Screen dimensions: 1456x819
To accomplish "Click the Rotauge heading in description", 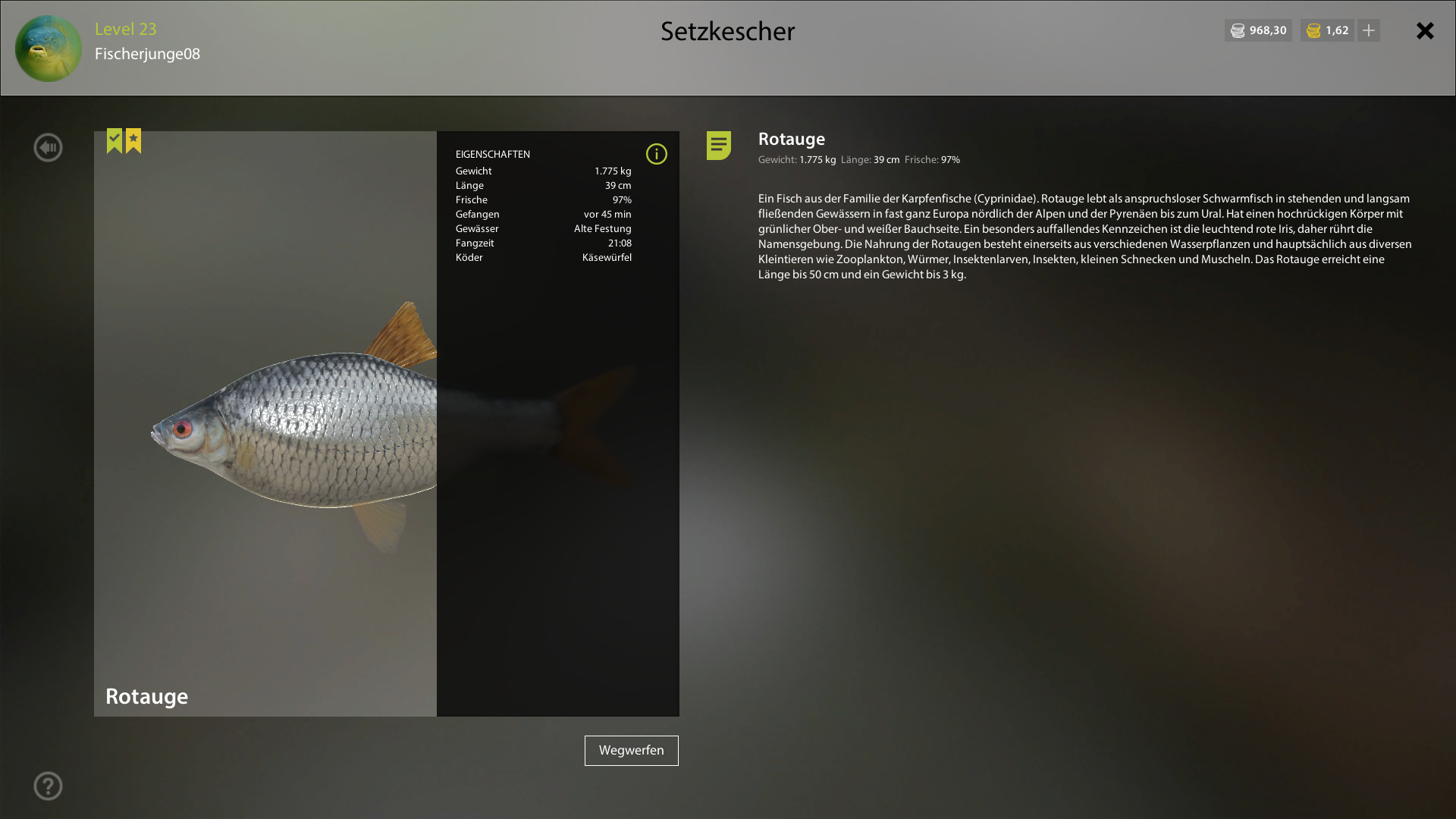I will pyautogui.click(x=792, y=140).
